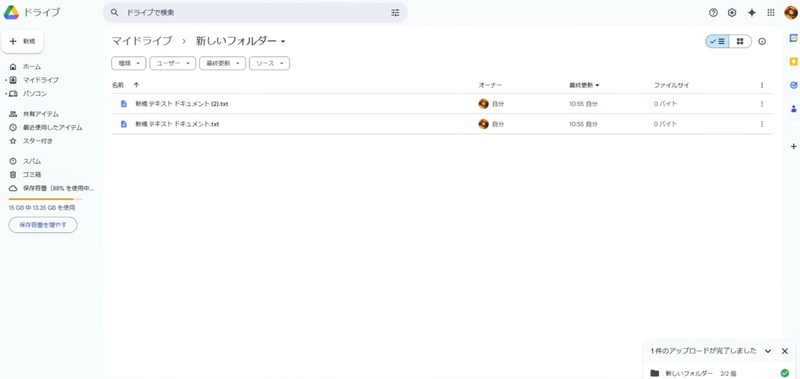Image resolution: width=800 pixels, height=379 pixels.
Task: Click the plus add-ons icon in side panel
Action: (x=793, y=146)
